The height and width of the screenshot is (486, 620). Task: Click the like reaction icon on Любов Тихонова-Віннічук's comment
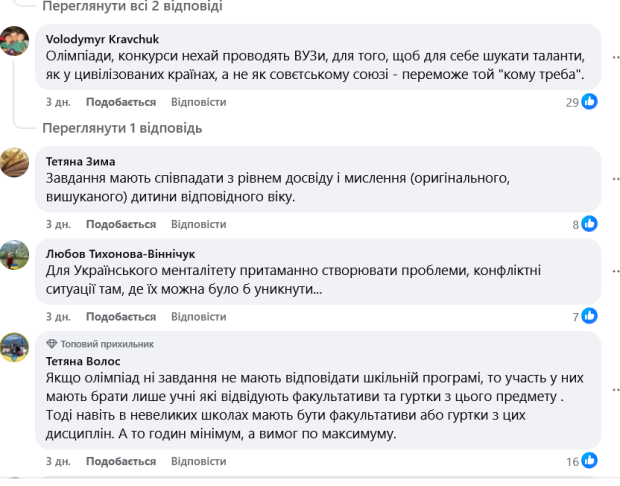pyautogui.click(x=590, y=317)
